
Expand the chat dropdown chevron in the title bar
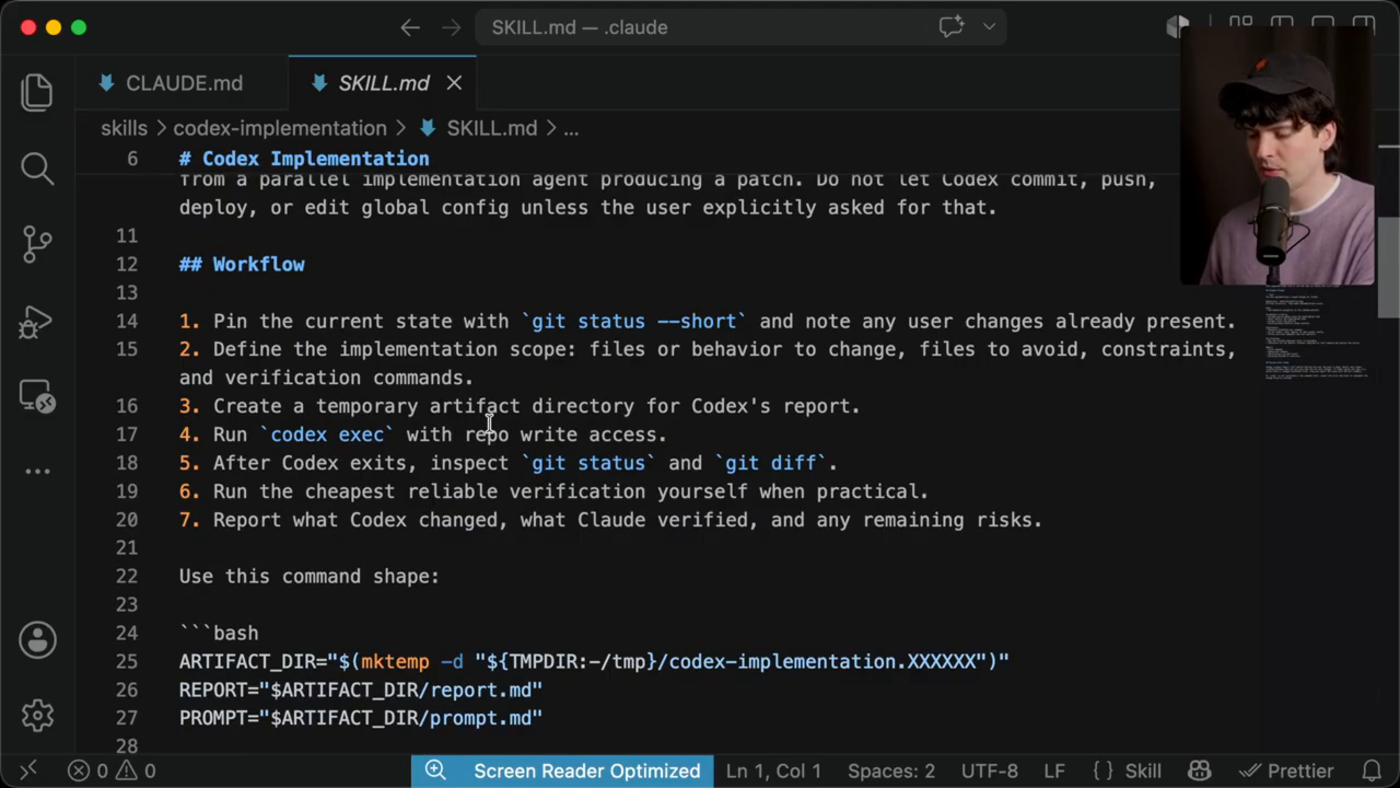click(x=989, y=27)
